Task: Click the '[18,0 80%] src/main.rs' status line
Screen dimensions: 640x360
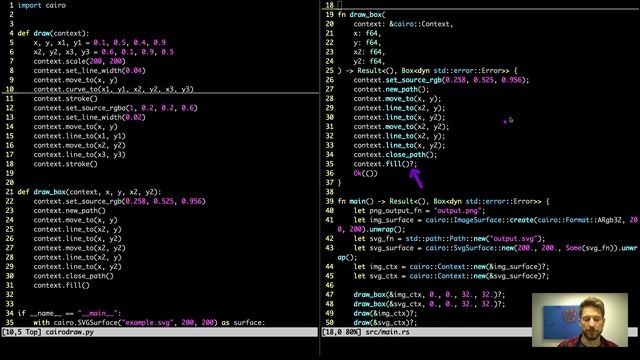Action: click(x=427, y=332)
